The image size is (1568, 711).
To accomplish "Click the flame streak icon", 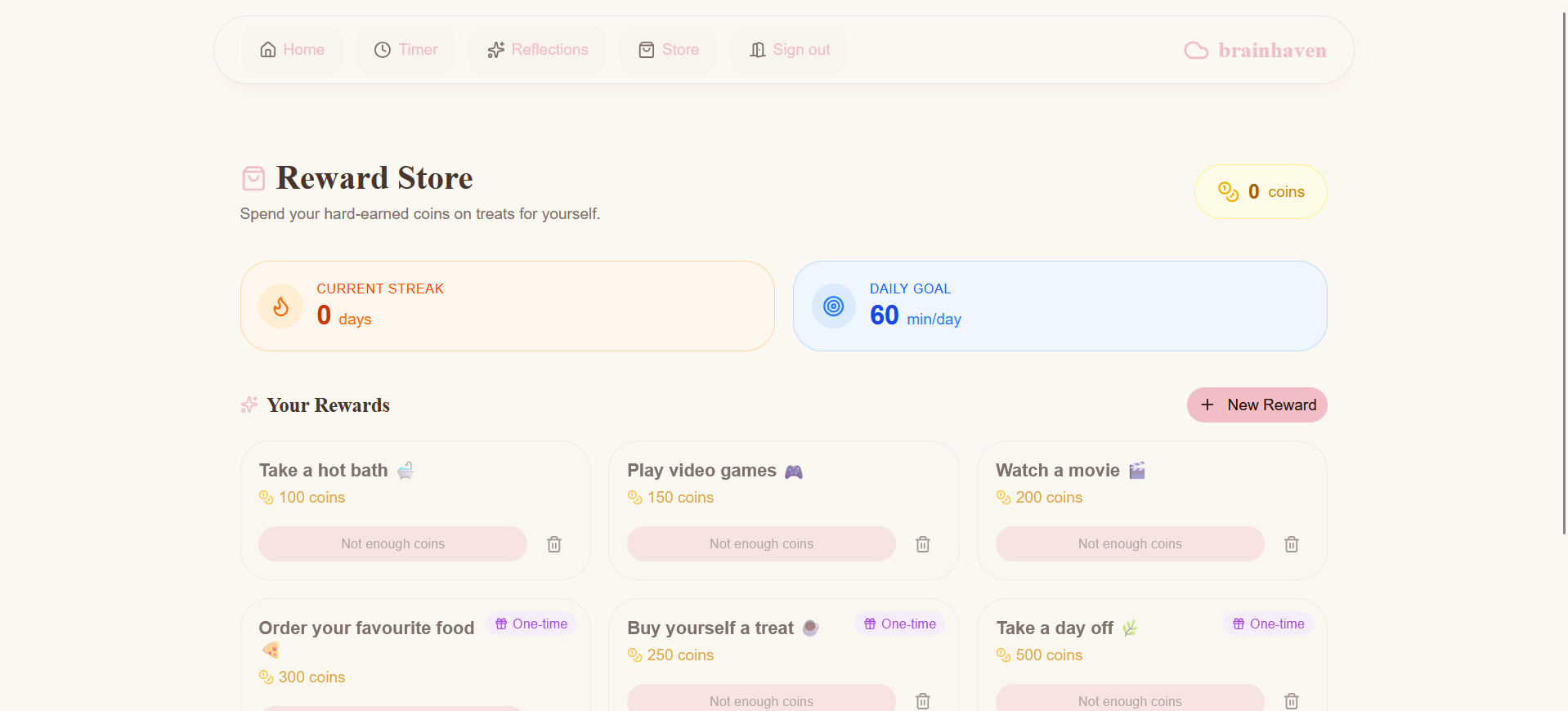I will [281, 306].
